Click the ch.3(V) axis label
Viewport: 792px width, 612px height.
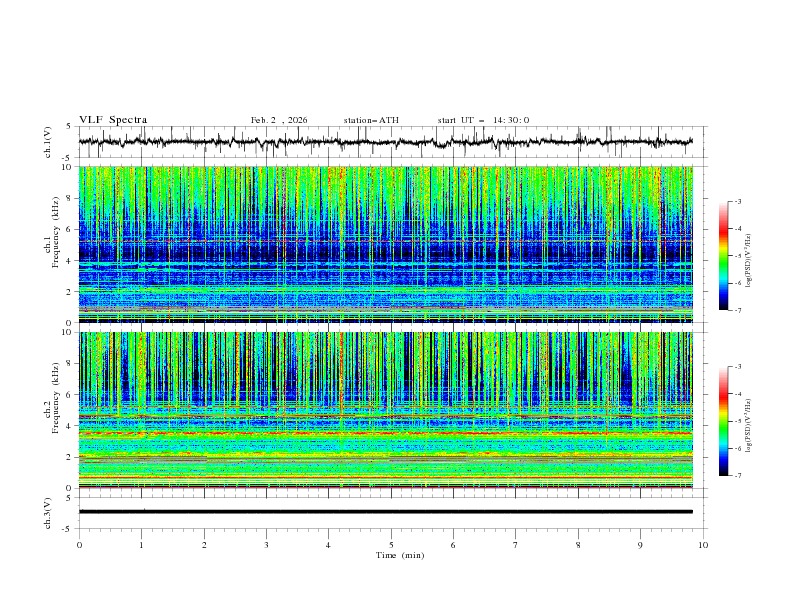tap(49, 511)
